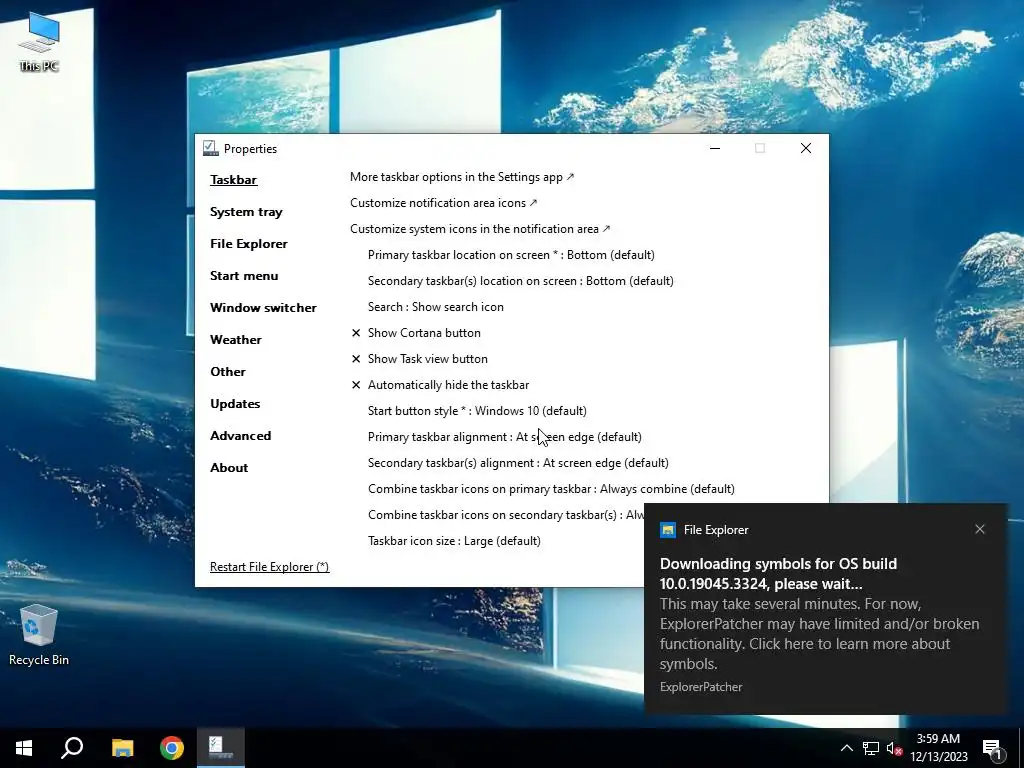Click the Properties window title icon

[210, 148]
